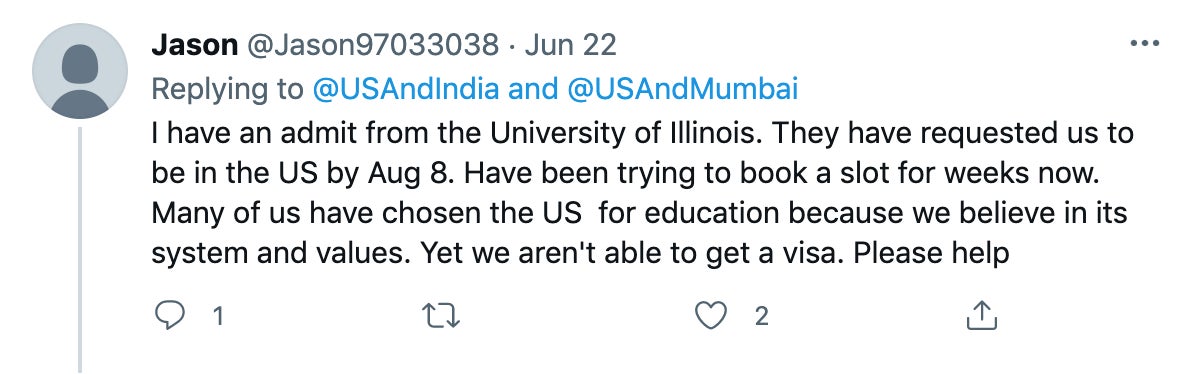This screenshot has width=1194, height=374.
Task: Click the 'Replying to' label
Action: pos(228,90)
